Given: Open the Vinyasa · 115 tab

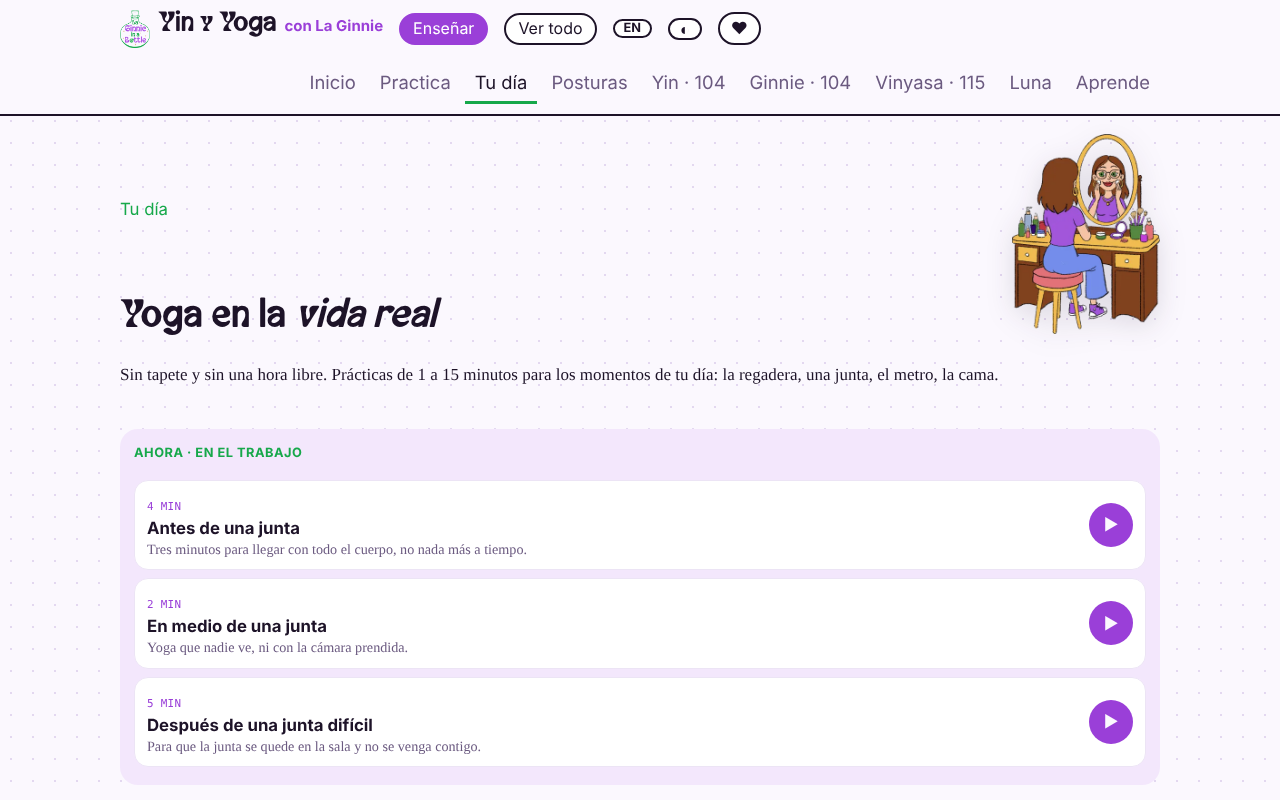Looking at the screenshot, I should pyautogui.click(x=930, y=83).
